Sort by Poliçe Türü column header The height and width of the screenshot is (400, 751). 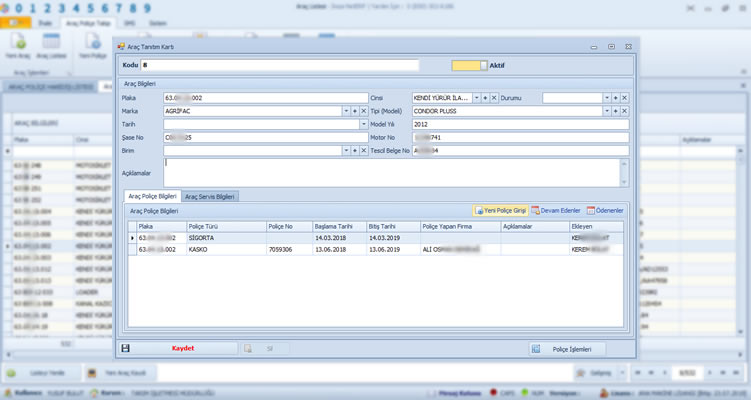pyautogui.click(x=226, y=227)
